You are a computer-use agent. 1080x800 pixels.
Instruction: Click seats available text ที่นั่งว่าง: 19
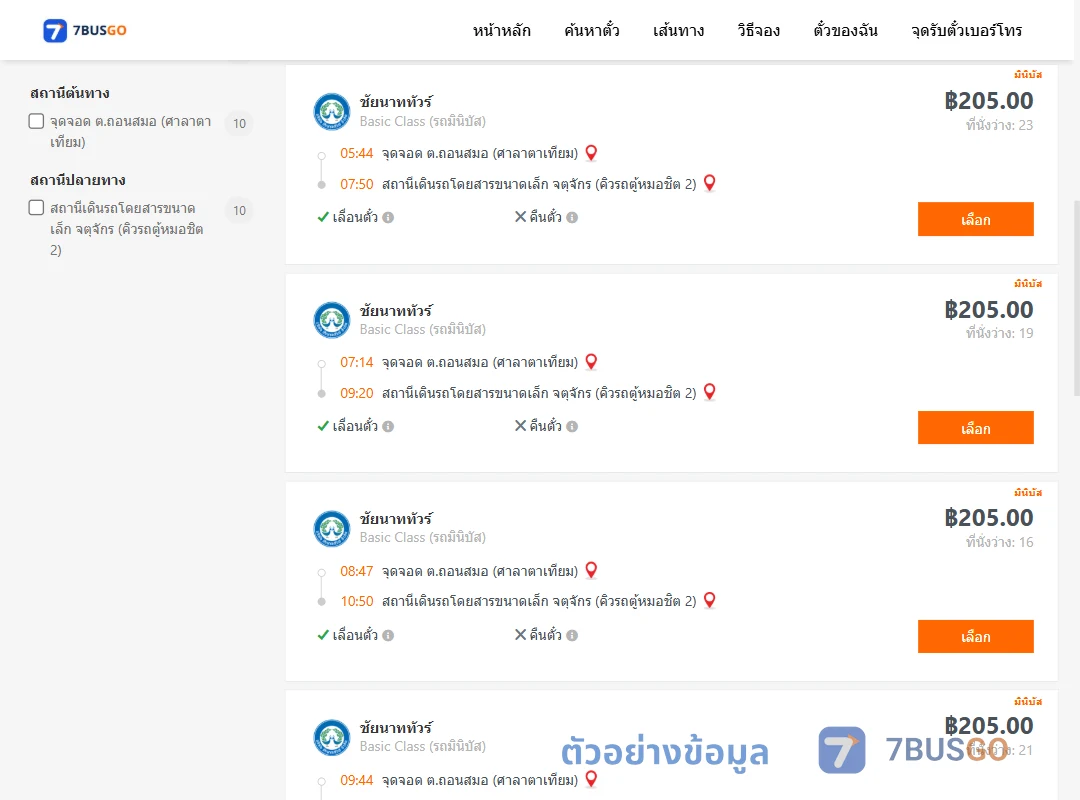coord(999,333)
